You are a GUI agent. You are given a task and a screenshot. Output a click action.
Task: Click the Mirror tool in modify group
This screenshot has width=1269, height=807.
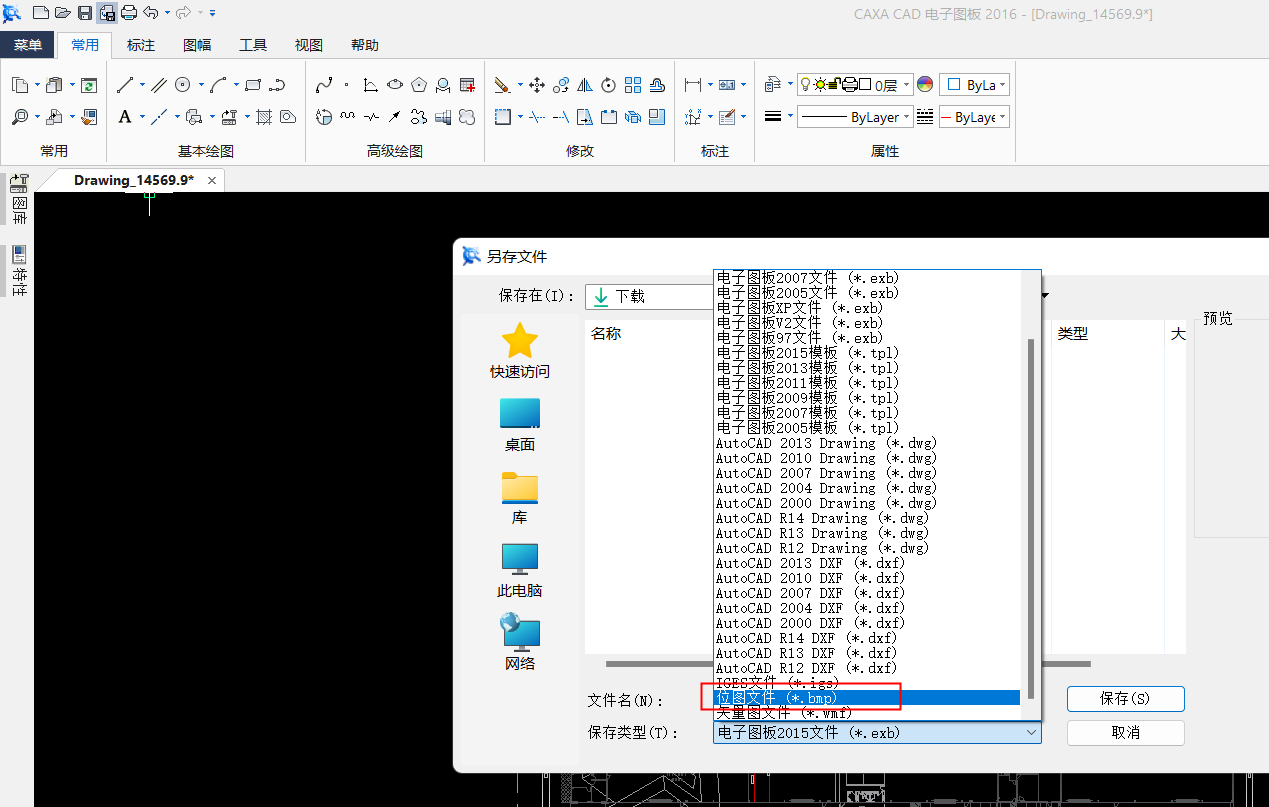[585, 85]
